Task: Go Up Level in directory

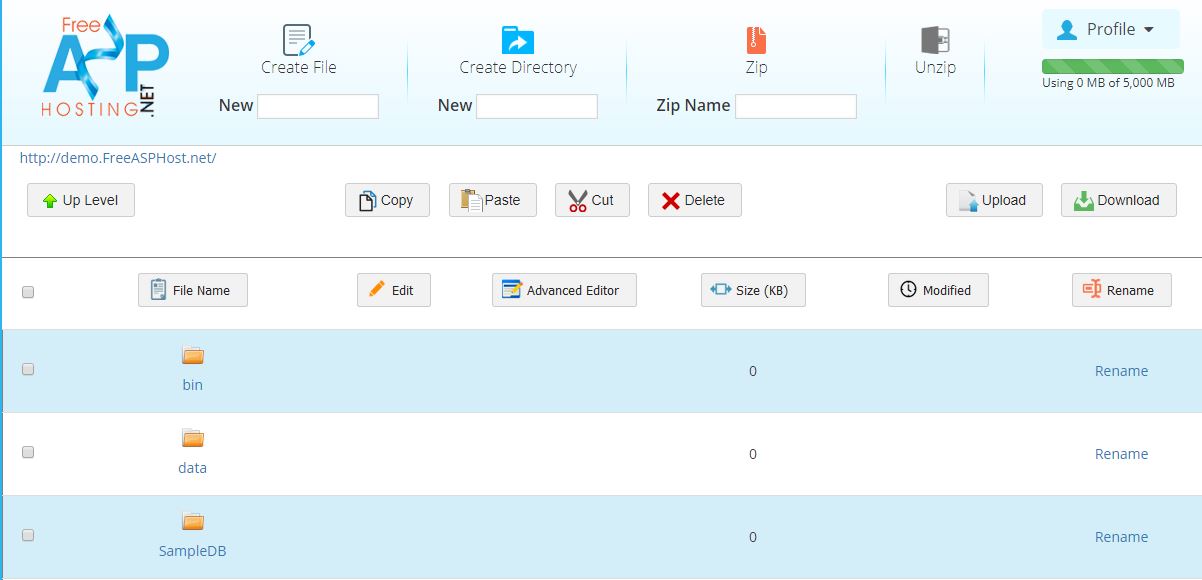Action: pos(81,200)
